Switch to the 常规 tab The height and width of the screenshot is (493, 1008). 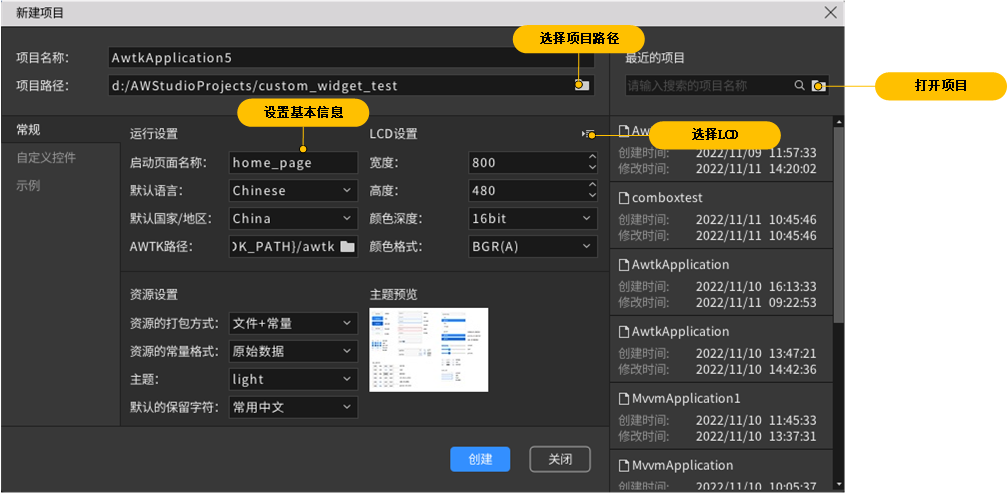click(x=60, y=130)
